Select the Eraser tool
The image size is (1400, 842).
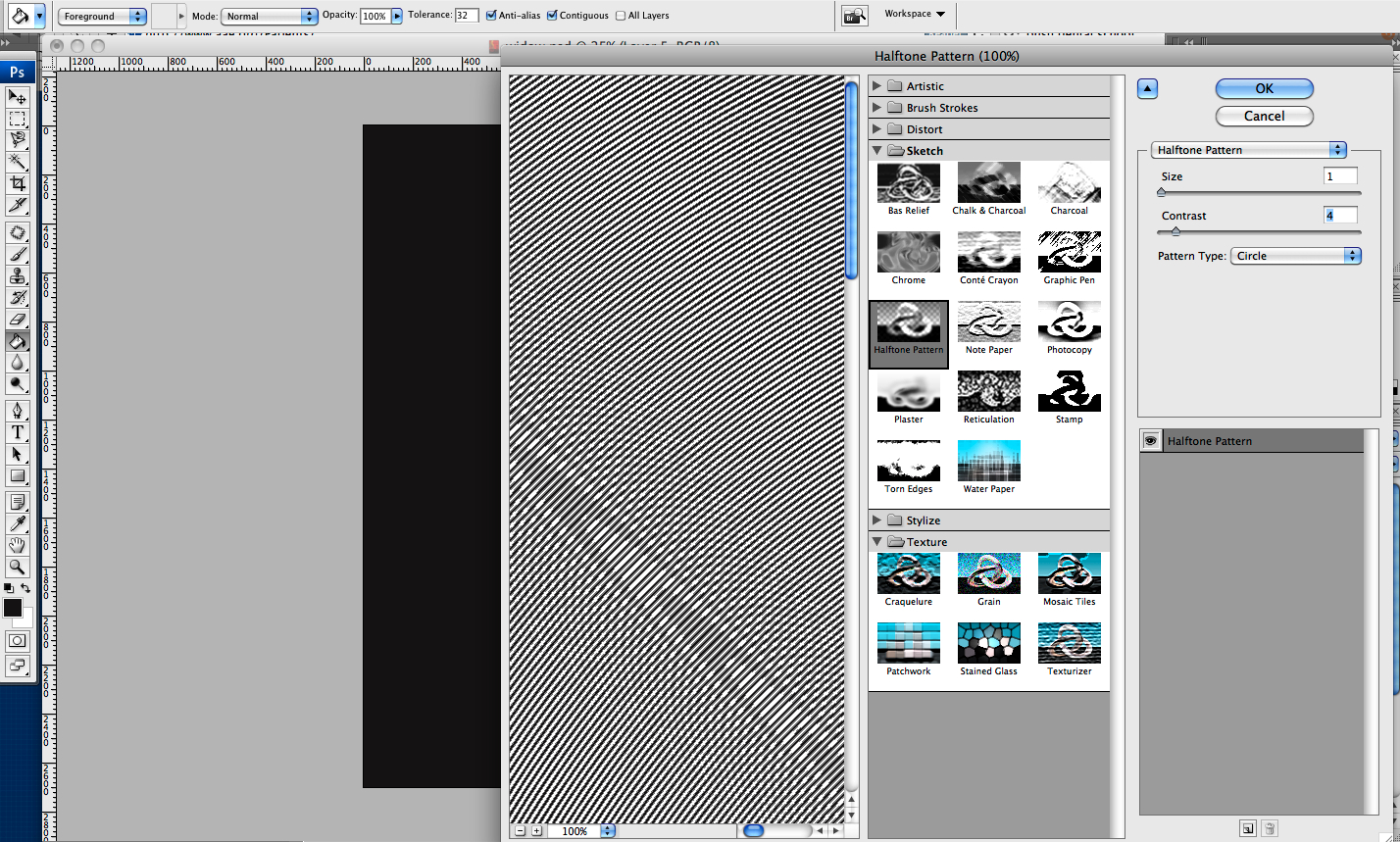[18, 319]
